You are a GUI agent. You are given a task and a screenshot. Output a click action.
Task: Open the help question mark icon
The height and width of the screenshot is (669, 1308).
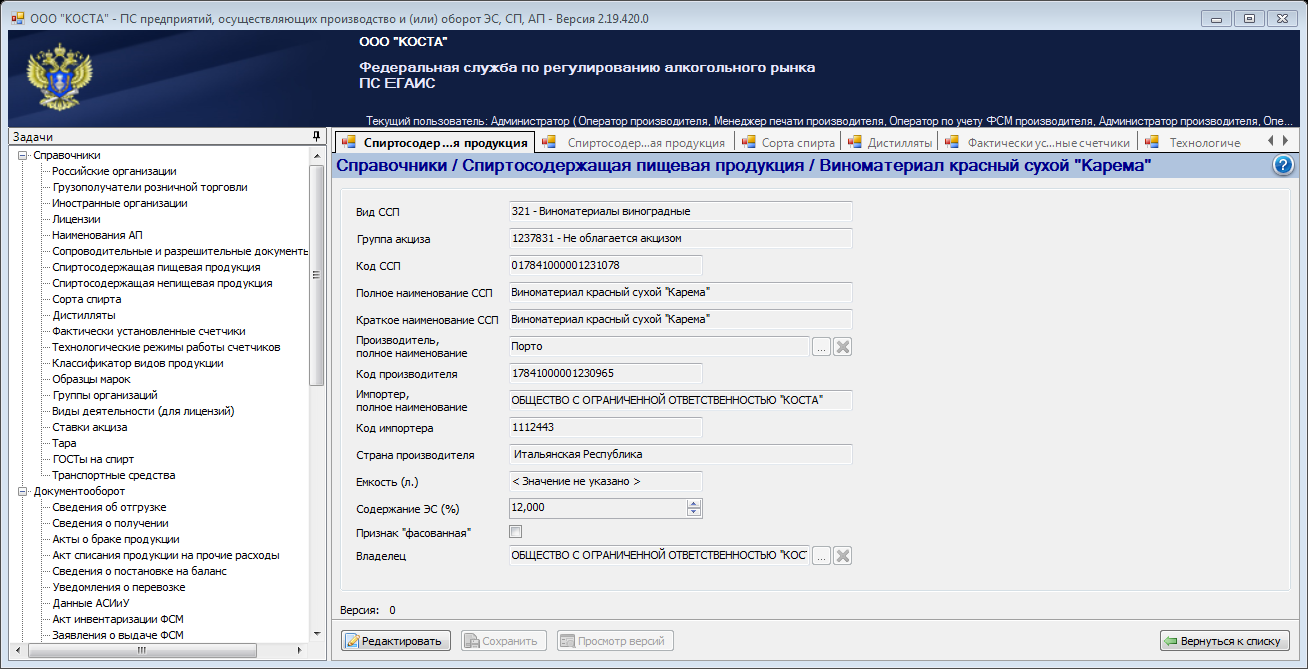1283,166
